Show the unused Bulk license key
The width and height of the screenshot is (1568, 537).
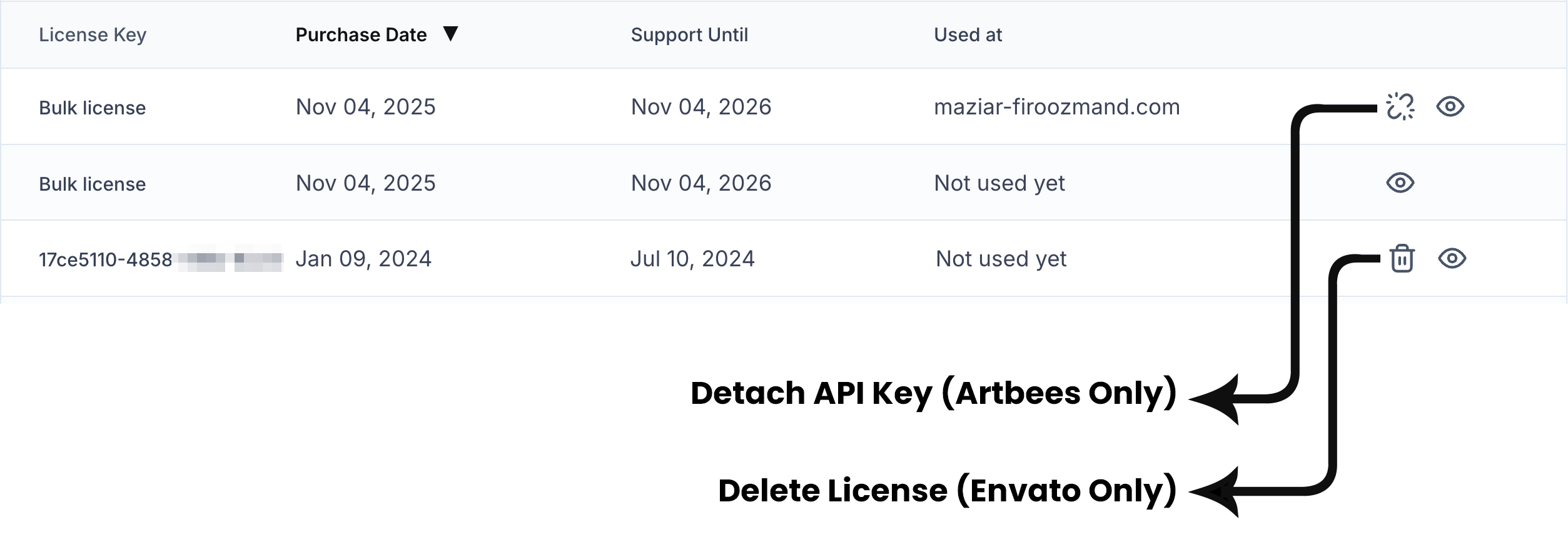[1400, 183]
